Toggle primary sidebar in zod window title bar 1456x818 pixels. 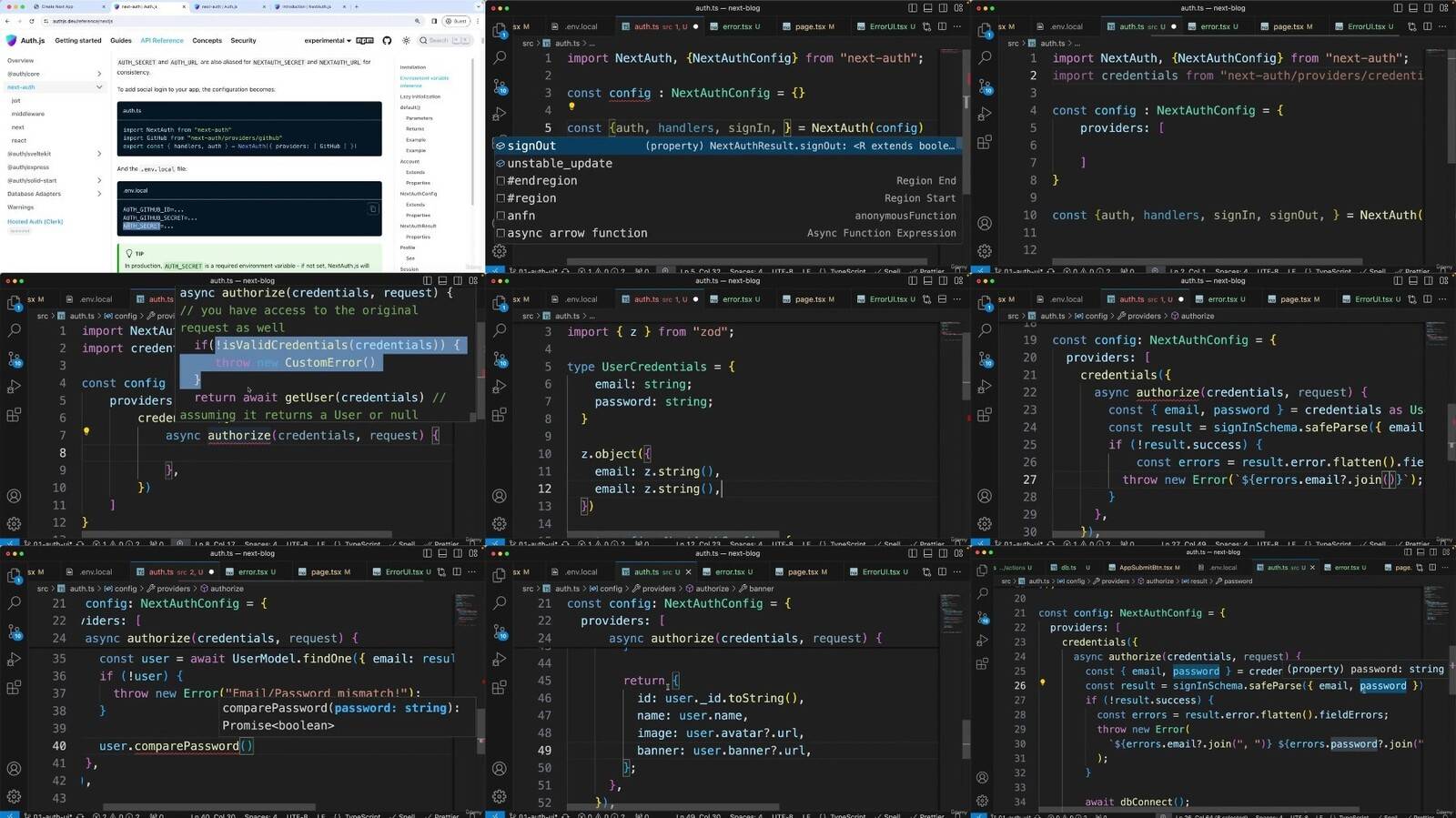[x=914, y=280]
